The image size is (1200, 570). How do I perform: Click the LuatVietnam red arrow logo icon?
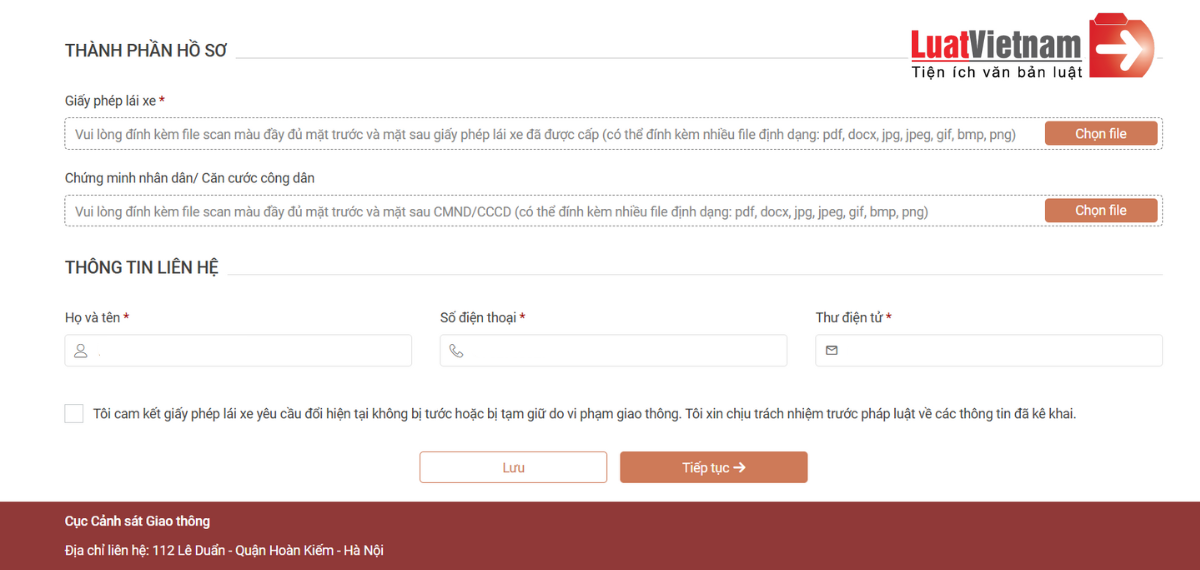tap(1121, 46)
